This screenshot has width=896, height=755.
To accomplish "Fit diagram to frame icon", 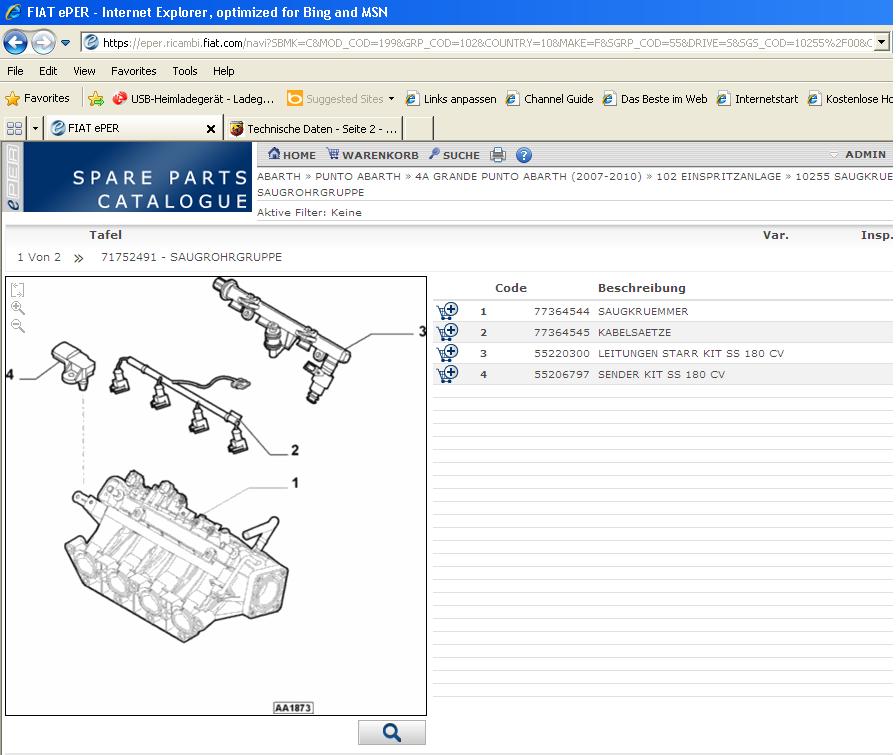I will click(18, 290).
